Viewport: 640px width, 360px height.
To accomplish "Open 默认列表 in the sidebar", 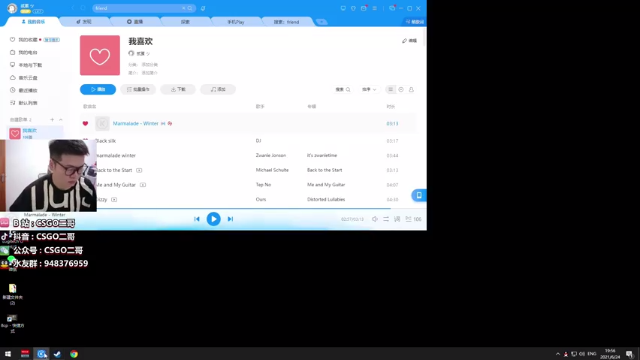I will point(28,103).
